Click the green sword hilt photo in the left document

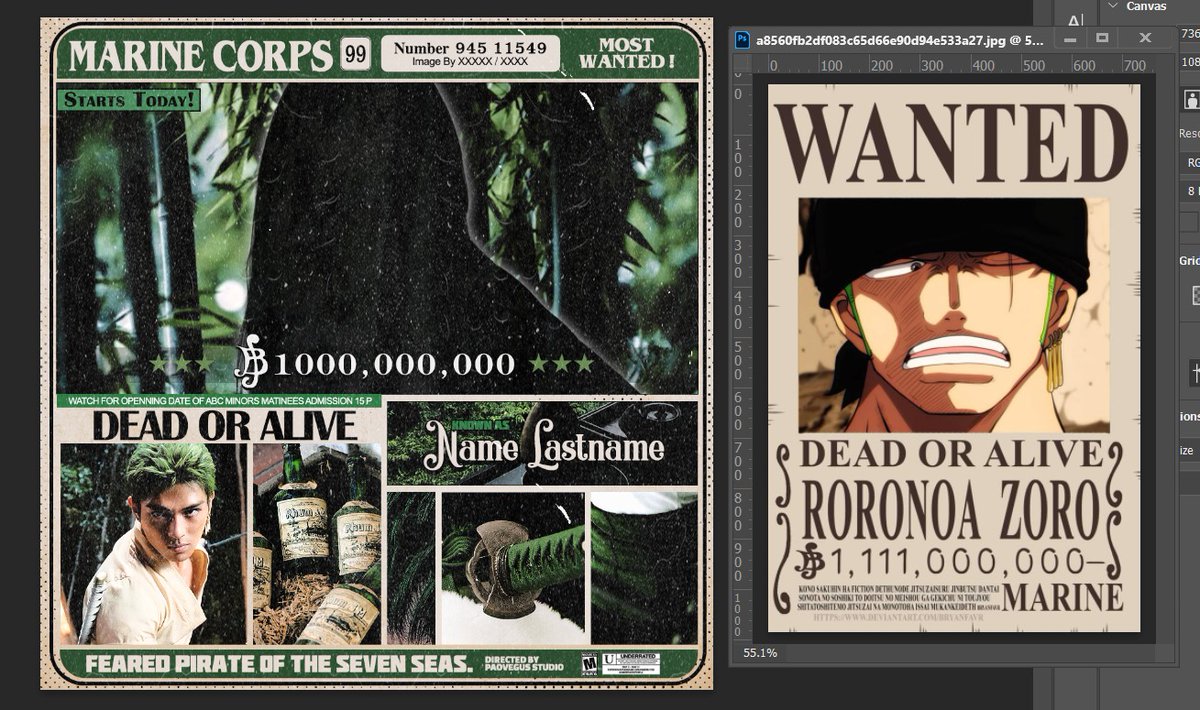(x=514, y=566)
